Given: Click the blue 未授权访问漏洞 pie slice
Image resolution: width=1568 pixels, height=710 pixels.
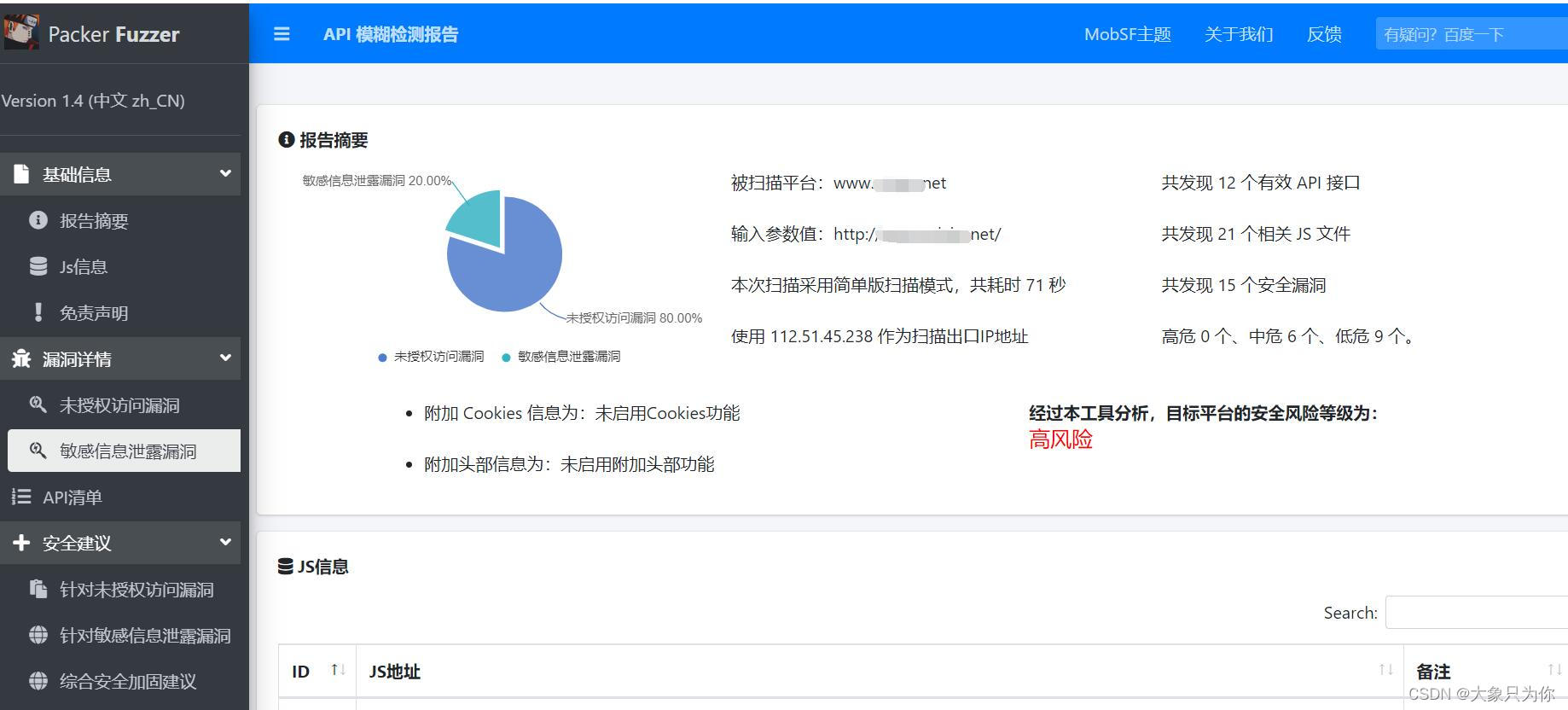Looking at the screenshot, I should point(512,269).
